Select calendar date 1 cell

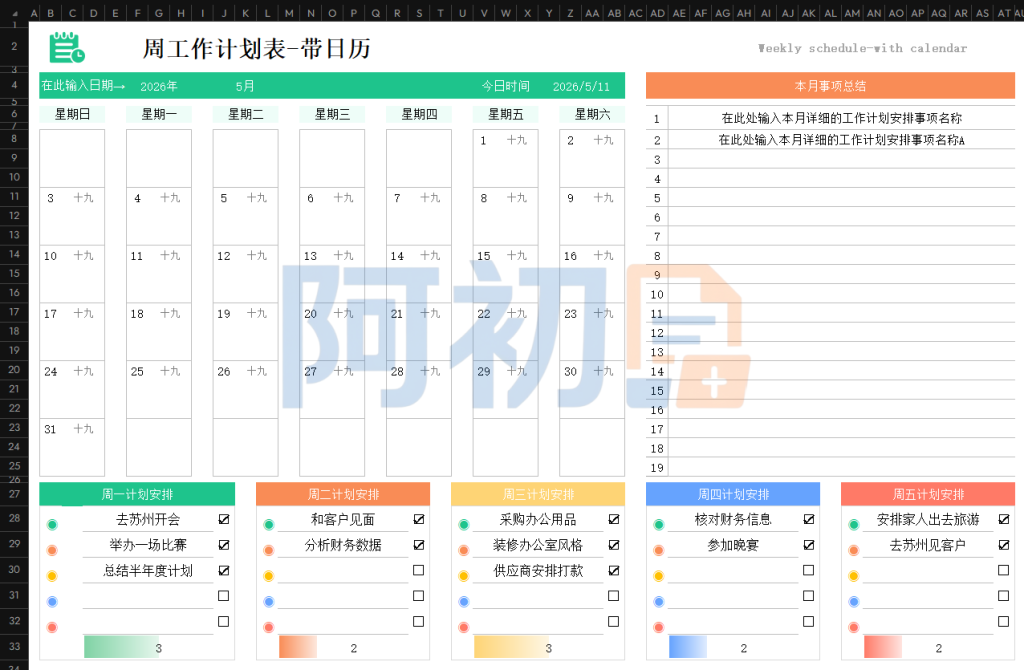point(505,159)
